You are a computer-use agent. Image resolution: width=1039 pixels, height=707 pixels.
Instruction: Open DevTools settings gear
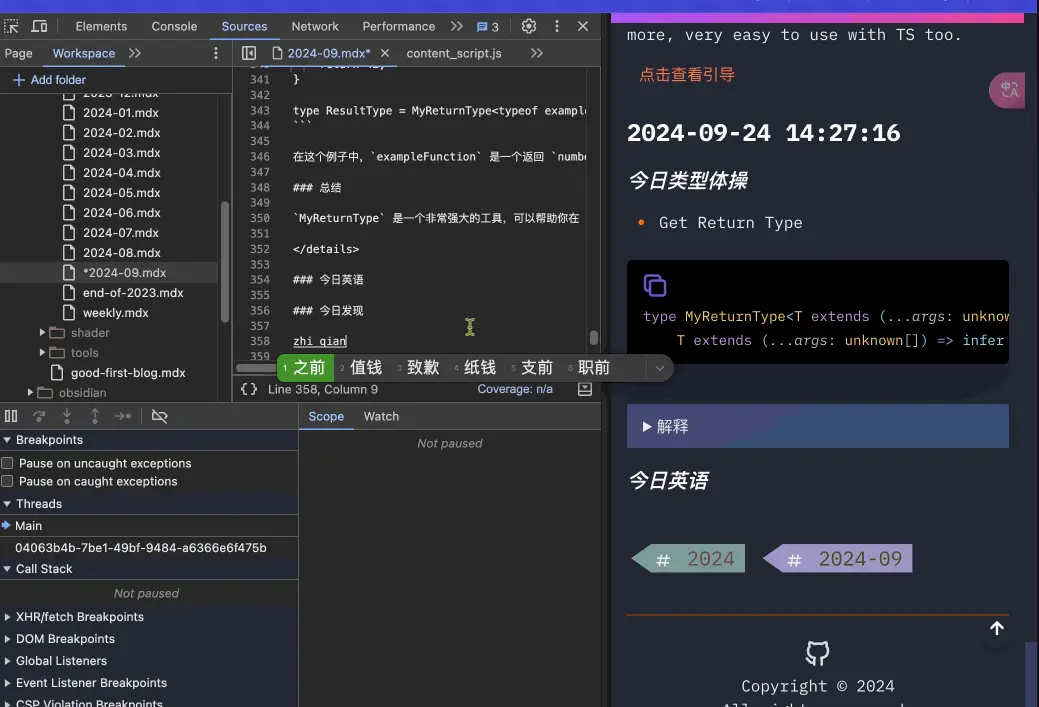[529, 26]
